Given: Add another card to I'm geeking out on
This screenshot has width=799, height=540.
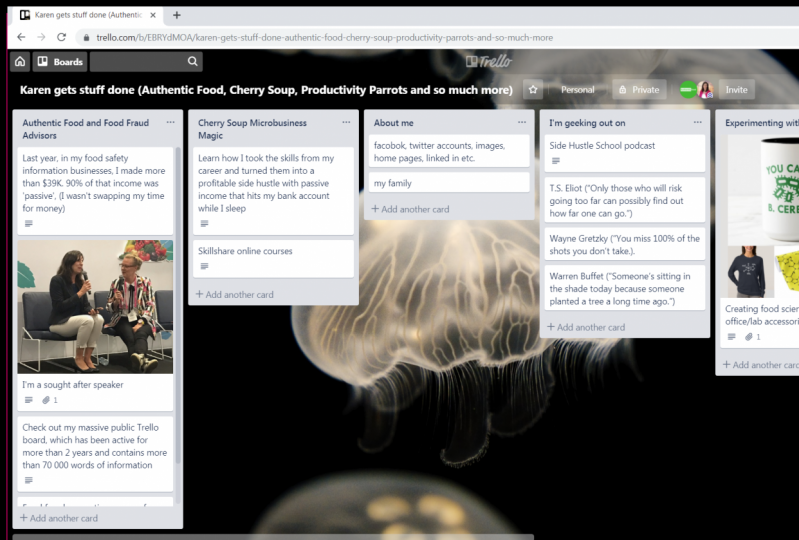Looking at the screenshot, I should [586, 327].
